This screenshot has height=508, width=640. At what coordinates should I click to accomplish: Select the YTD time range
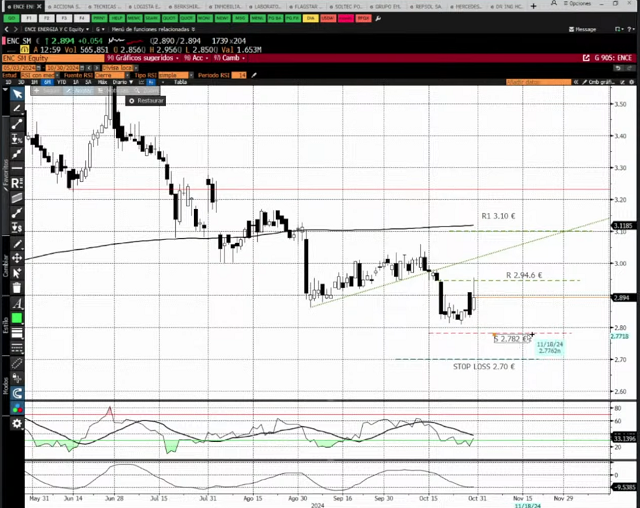pos(61,82)
